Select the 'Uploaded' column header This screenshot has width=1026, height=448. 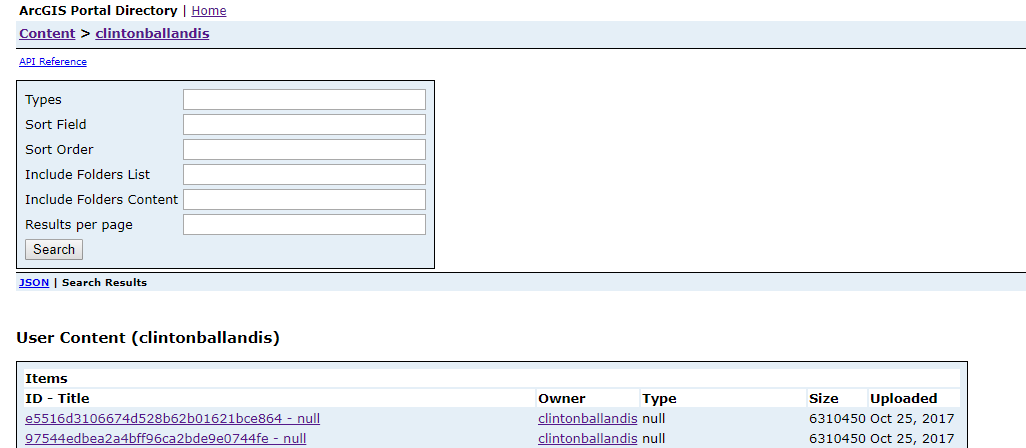pos(903,398)
